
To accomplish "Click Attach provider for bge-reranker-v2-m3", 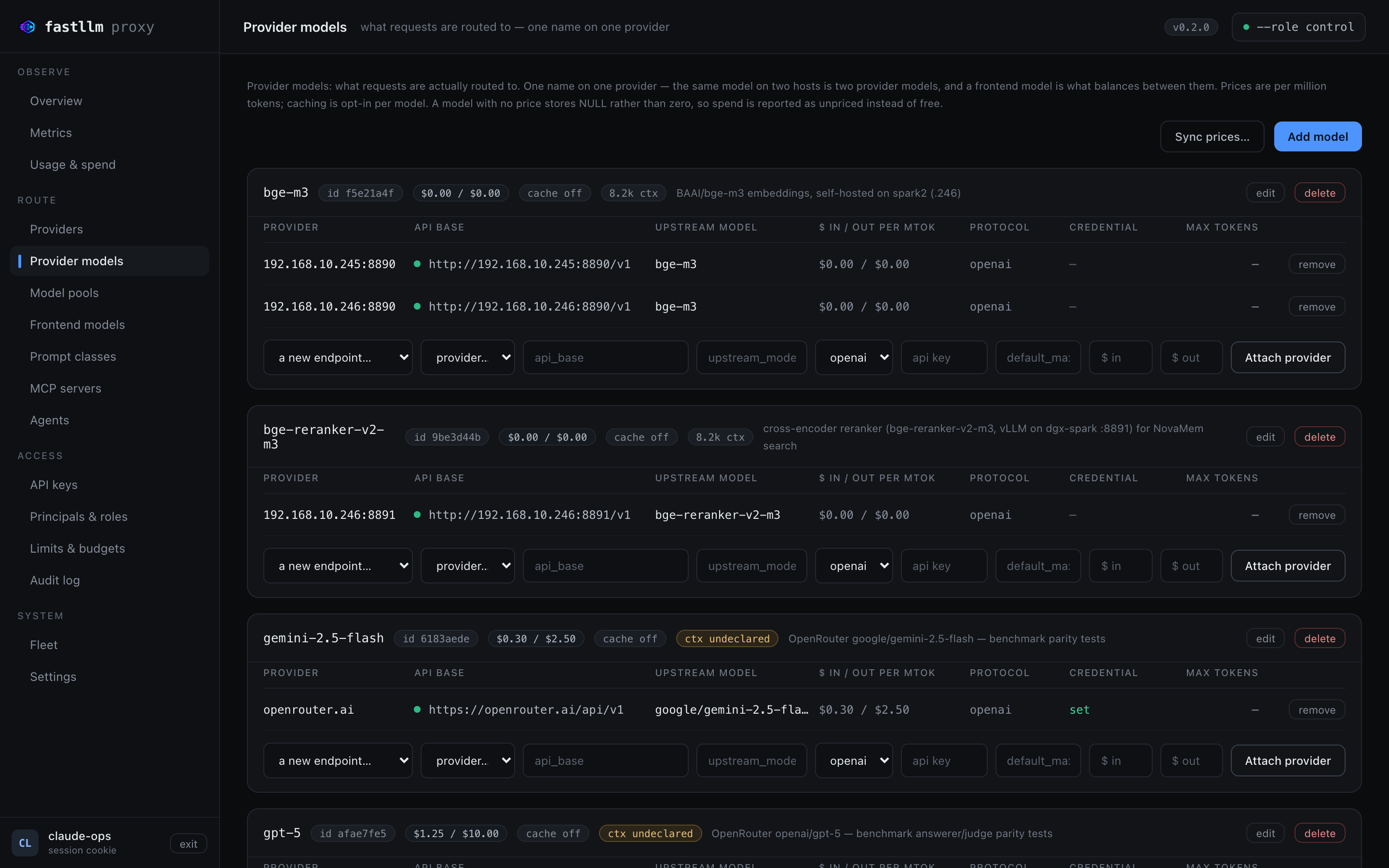I will (x=1287, y=566).
